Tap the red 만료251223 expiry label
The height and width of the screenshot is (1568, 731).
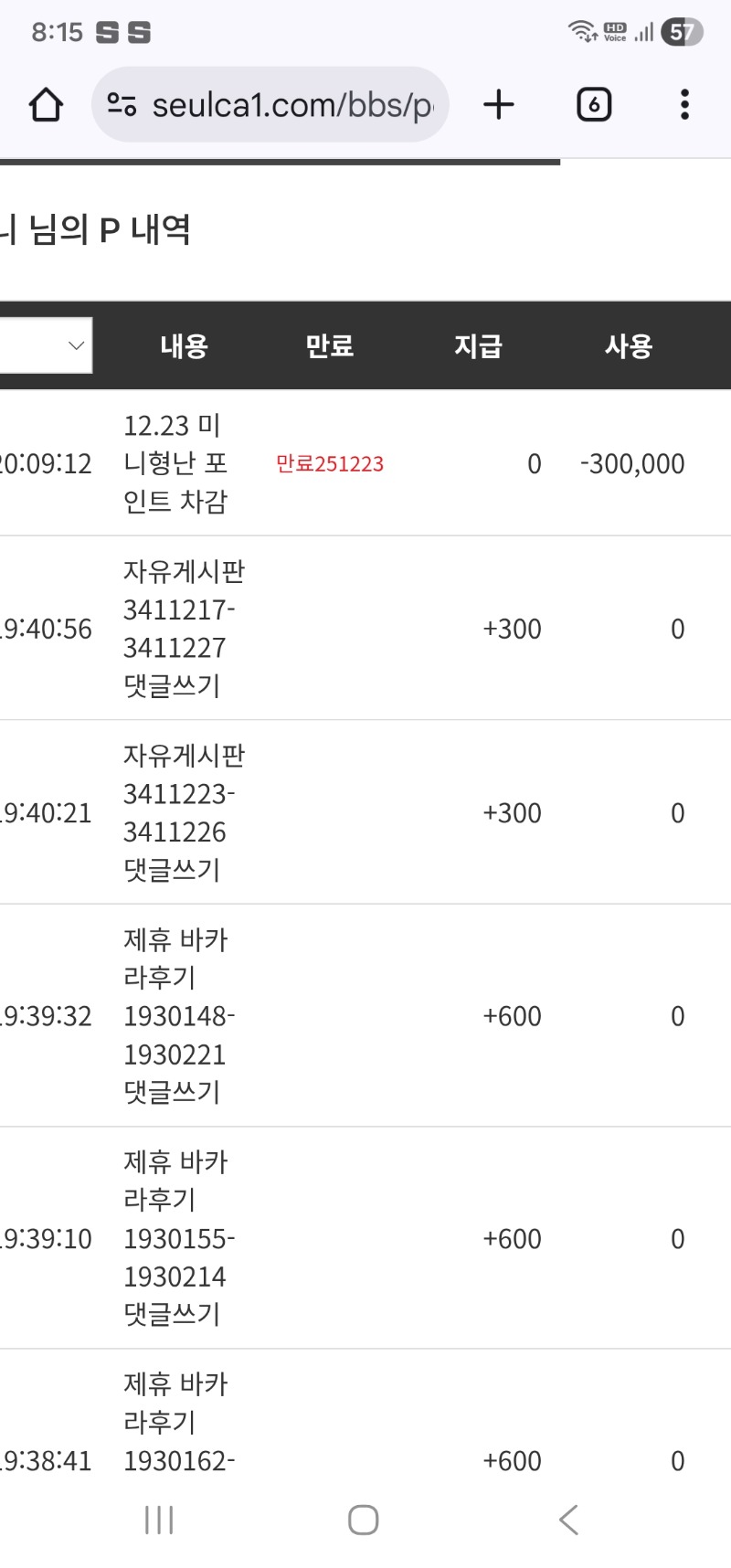coord(330,464)
